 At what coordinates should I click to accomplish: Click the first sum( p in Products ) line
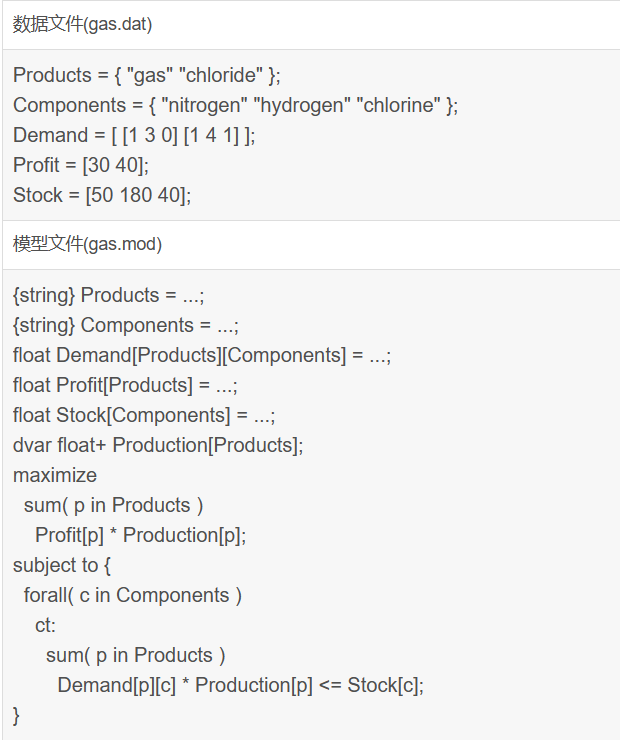(x=114, y=506)
